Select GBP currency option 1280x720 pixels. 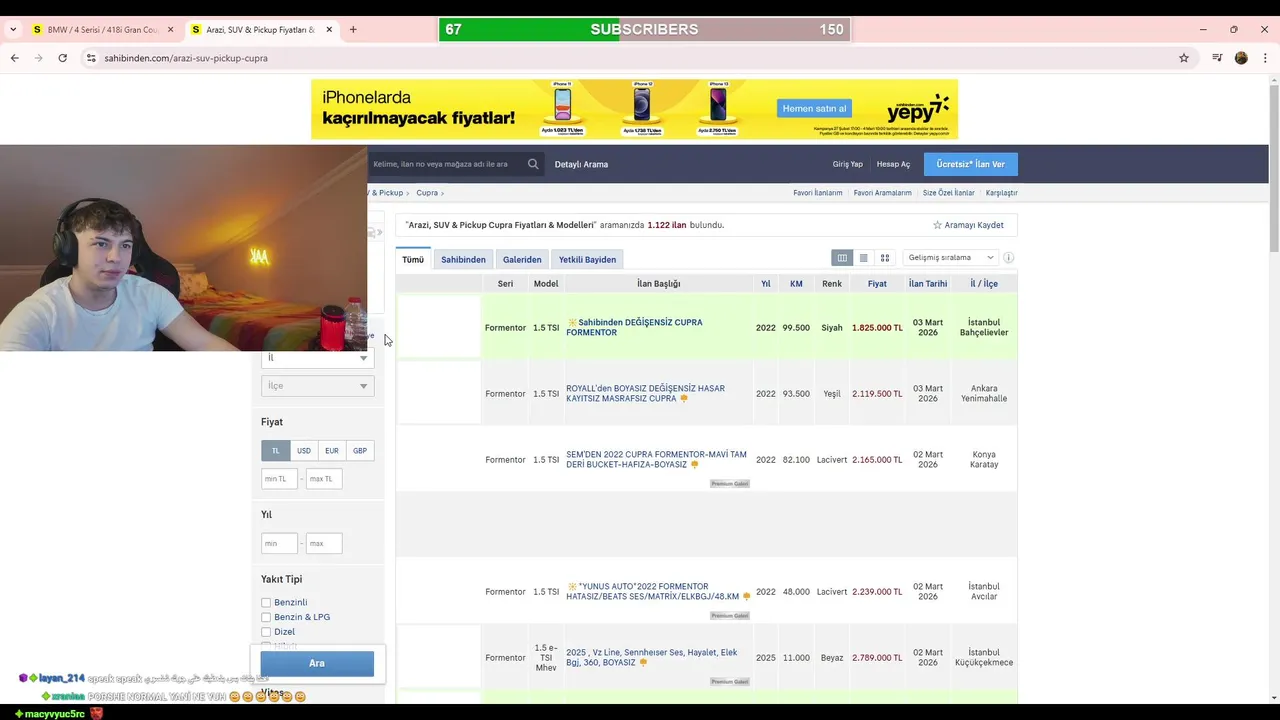[x=360, y=451]
